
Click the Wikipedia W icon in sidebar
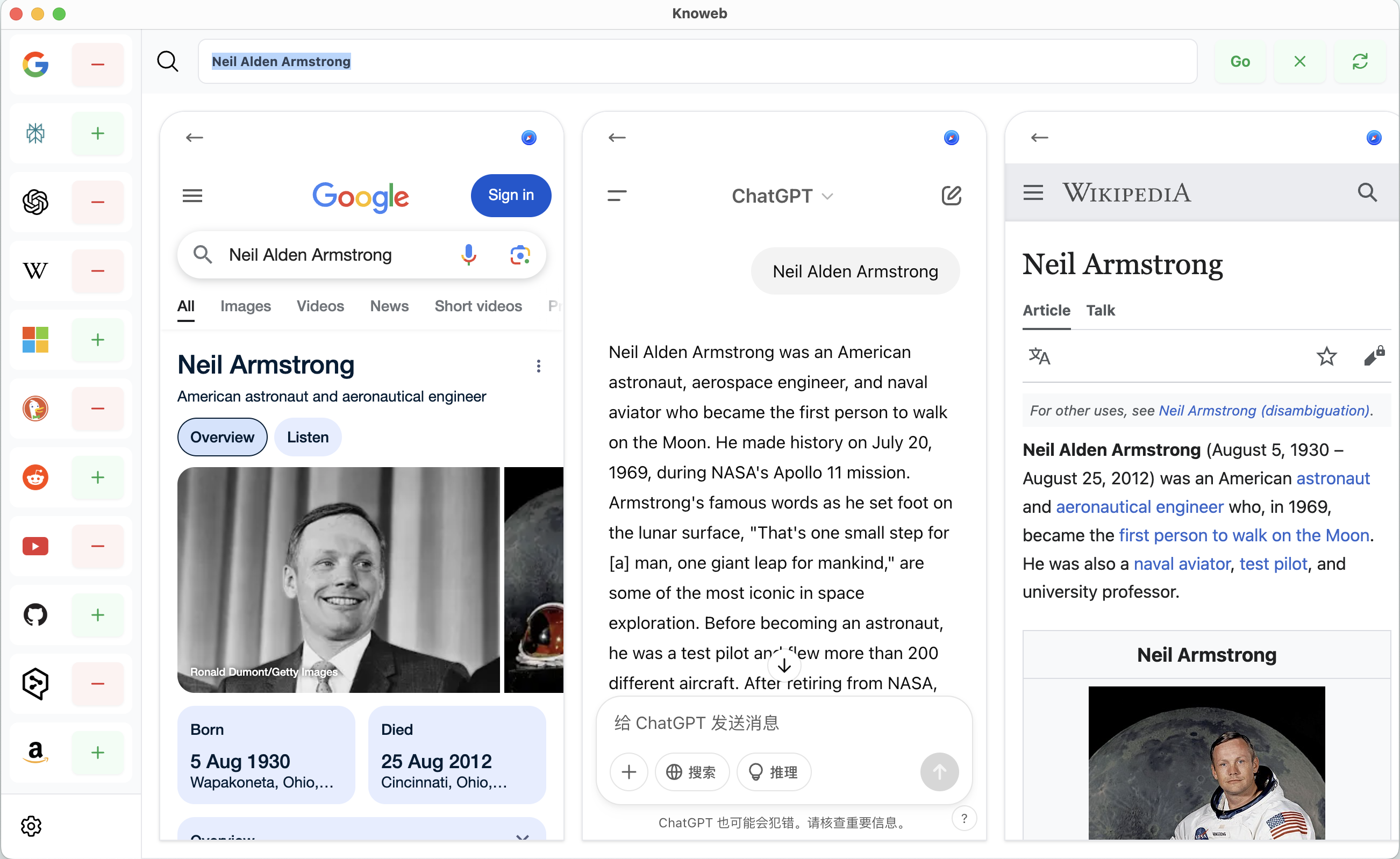(35, 271)
